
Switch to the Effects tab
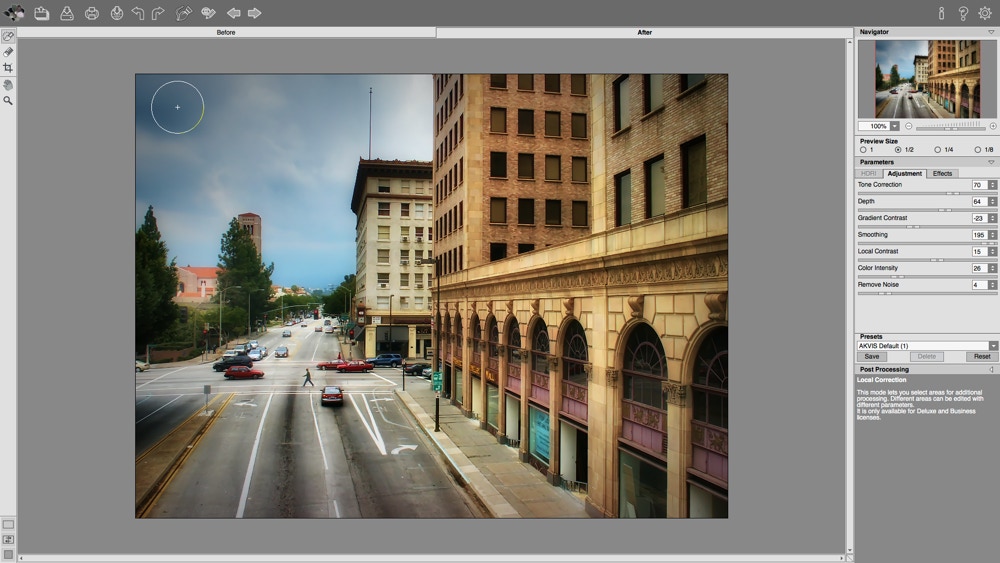tap(942, 174)
